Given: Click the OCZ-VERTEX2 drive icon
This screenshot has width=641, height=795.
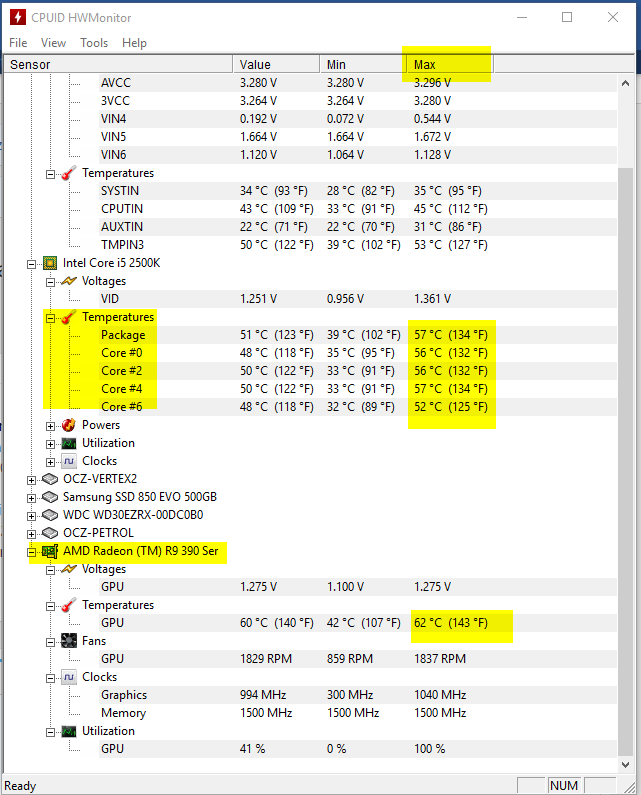Looking at the screenshot, I should tap(50, 479).
